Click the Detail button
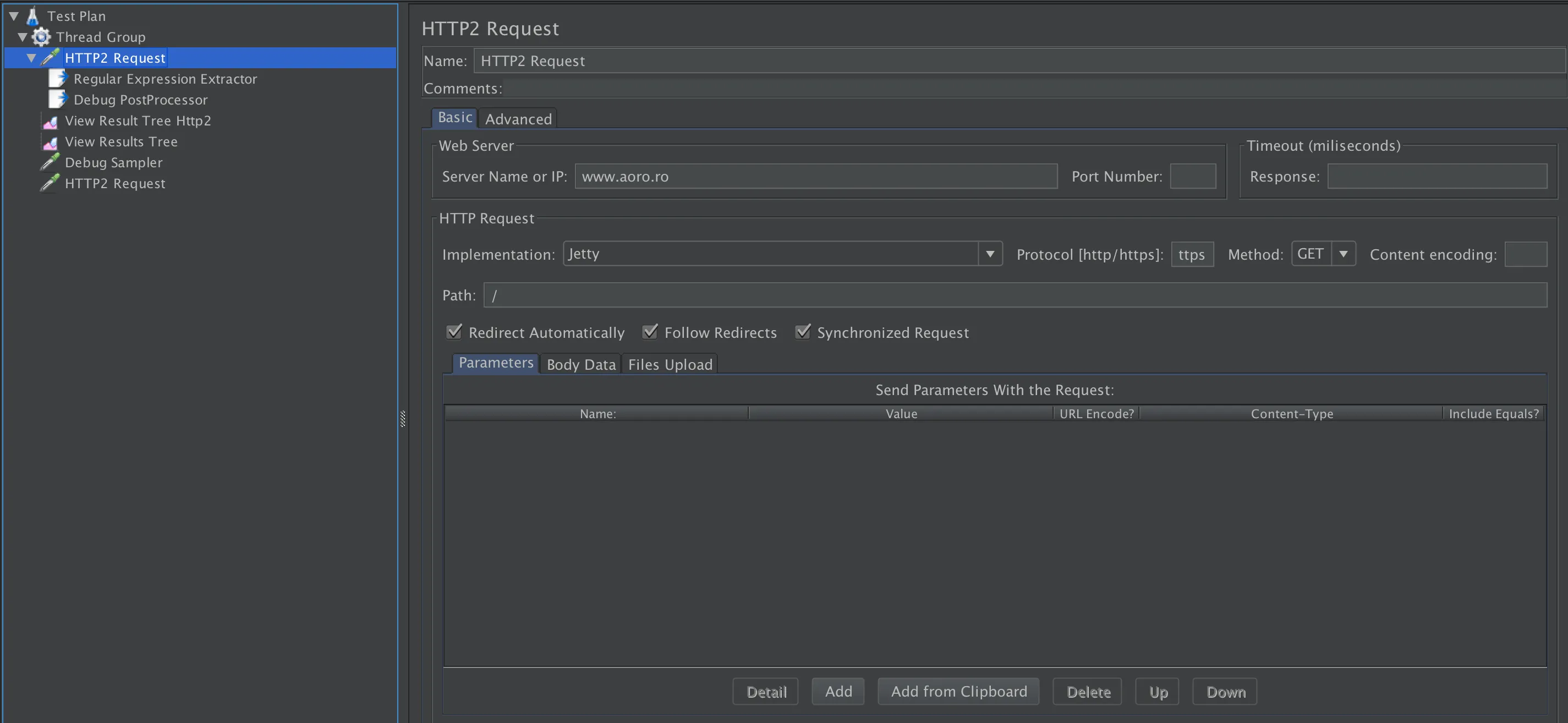This screenshot has width=1568, height=723. [x=766, y=692]
